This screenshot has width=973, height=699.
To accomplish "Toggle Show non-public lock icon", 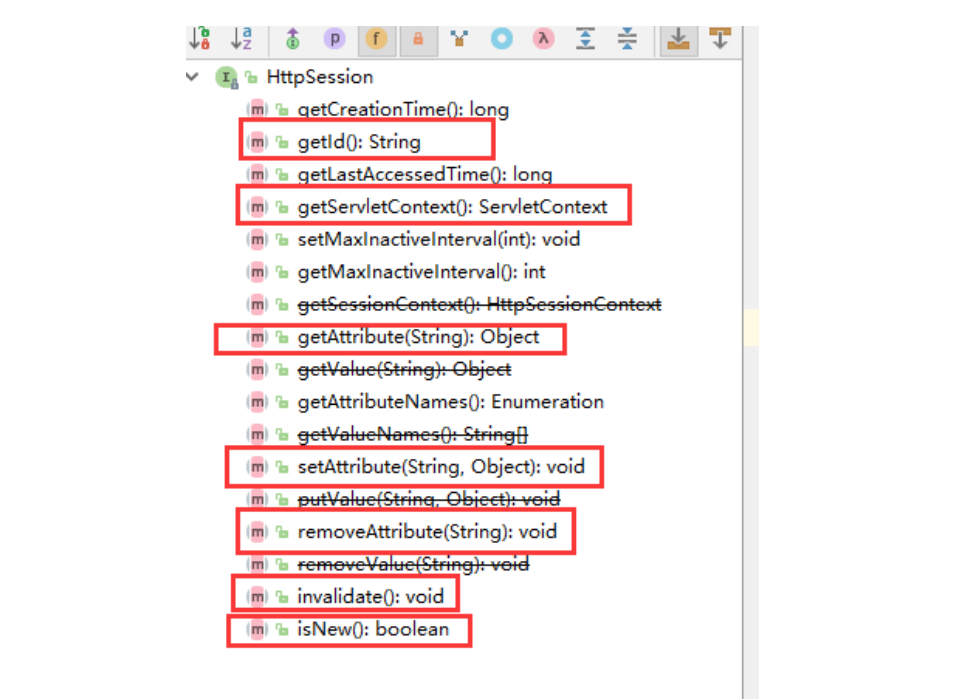I will [418, 38].
